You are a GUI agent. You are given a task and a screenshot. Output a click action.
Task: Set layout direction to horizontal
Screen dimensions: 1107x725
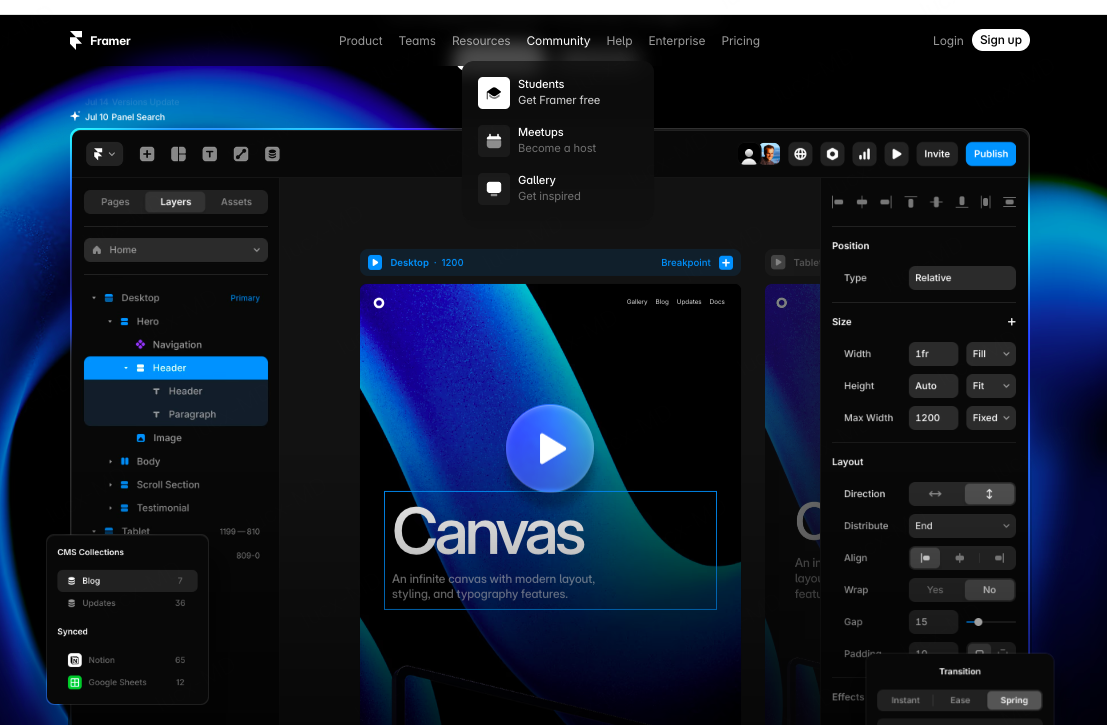pos(935,494)
